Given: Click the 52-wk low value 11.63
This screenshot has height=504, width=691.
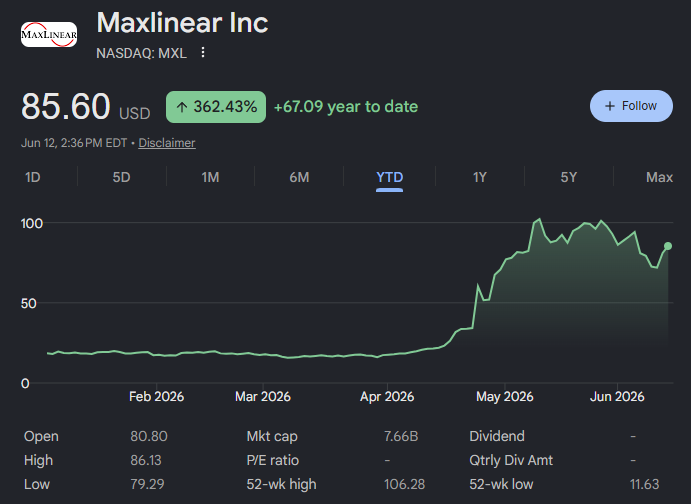Looking at the screenshot, I should pyautogui.click(x=644, y=484).
